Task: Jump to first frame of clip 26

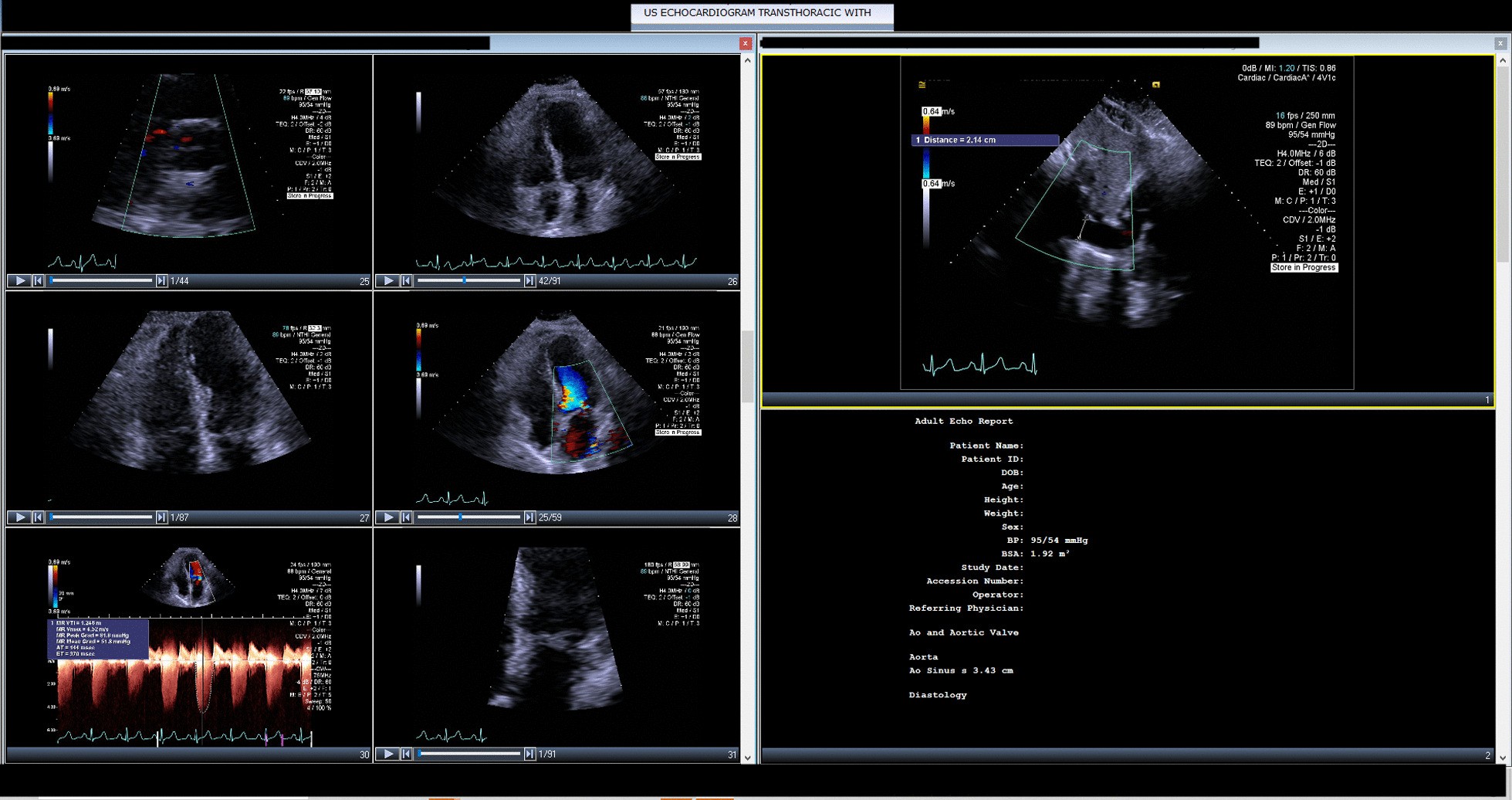Action: (x=406, y=281)
